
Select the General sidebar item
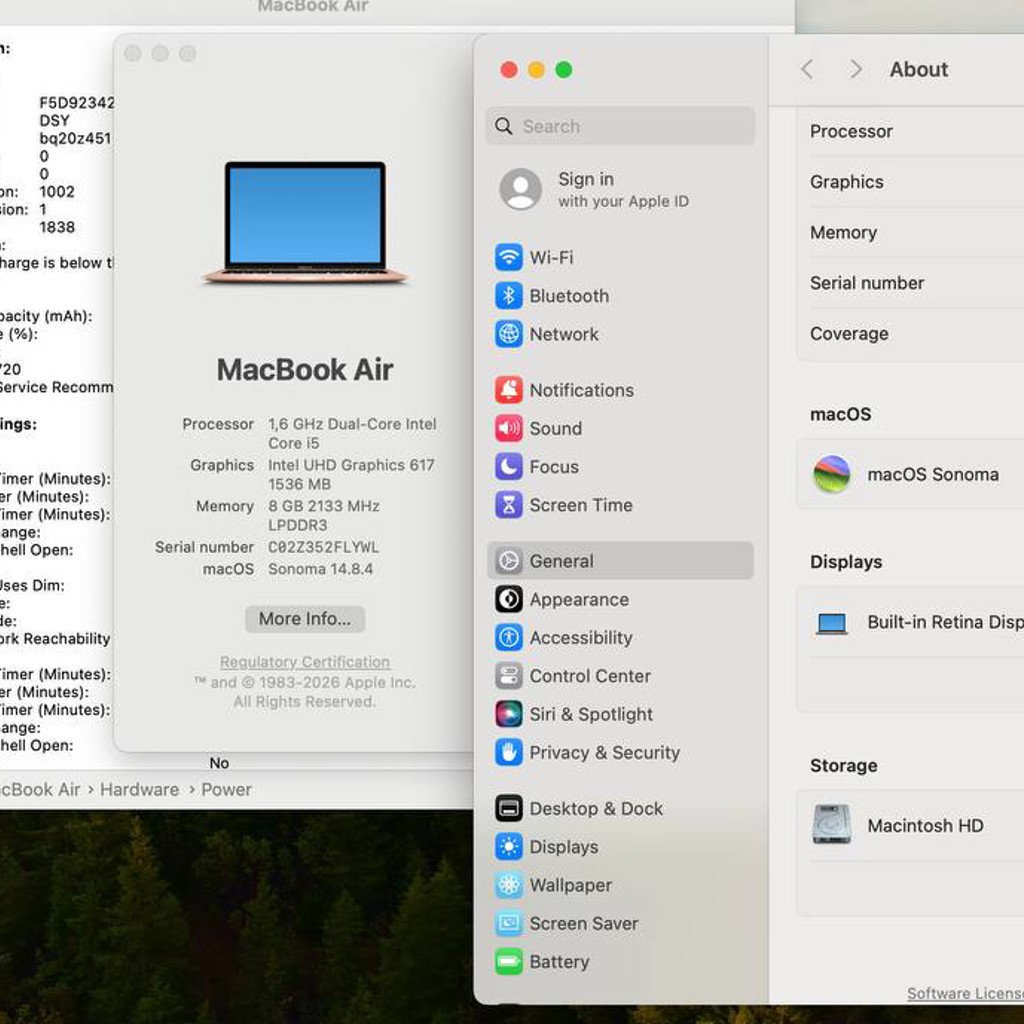(x=620, y=561)
